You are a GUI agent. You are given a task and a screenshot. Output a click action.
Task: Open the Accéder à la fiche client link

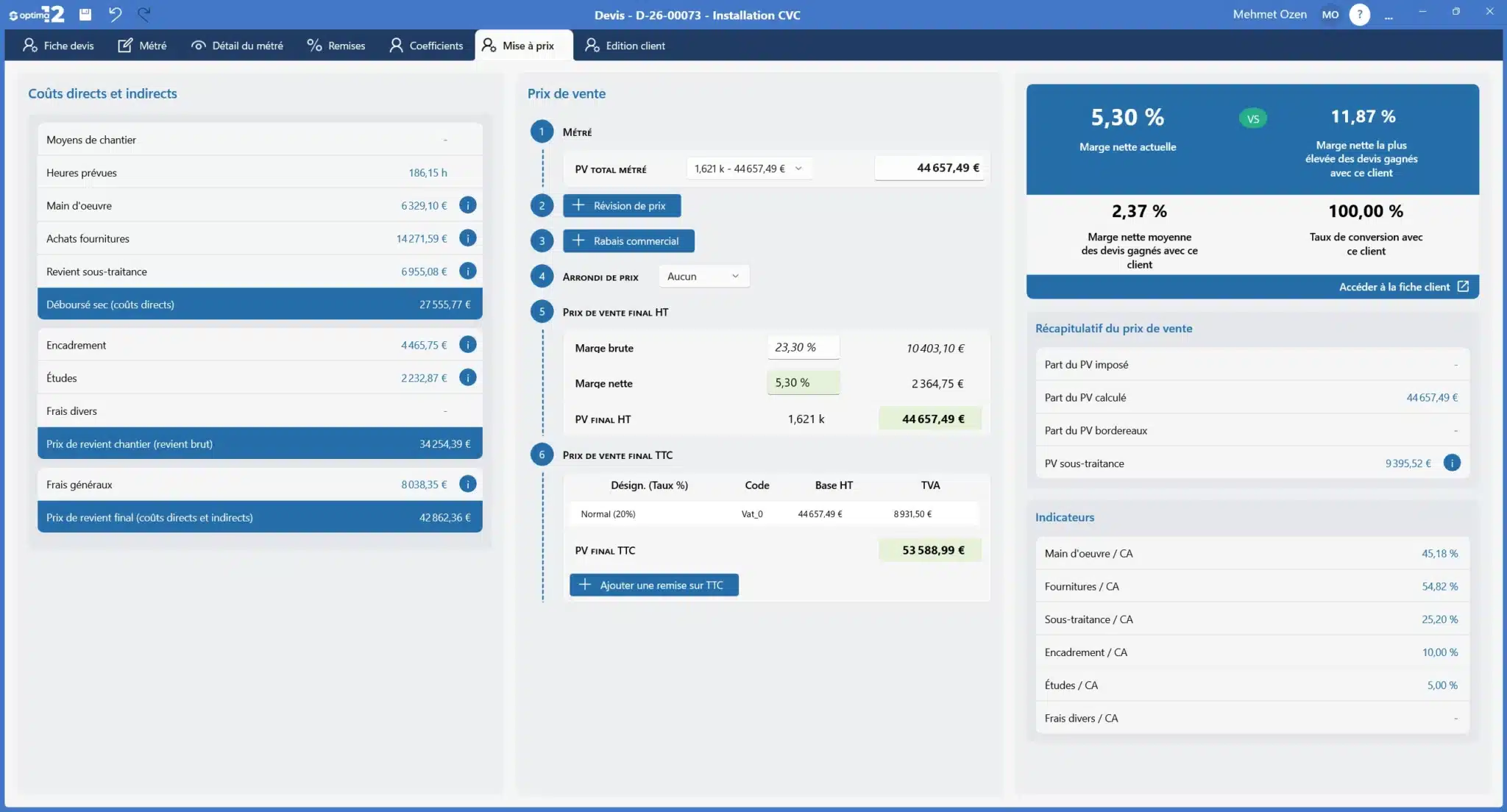point(1403,287)
